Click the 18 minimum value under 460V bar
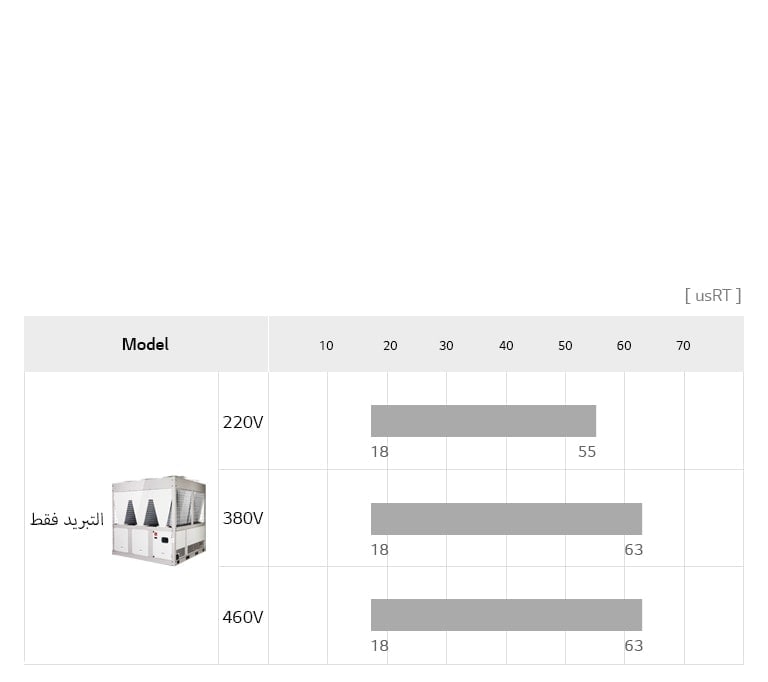 pyautogui.click(x=379, y=646)
